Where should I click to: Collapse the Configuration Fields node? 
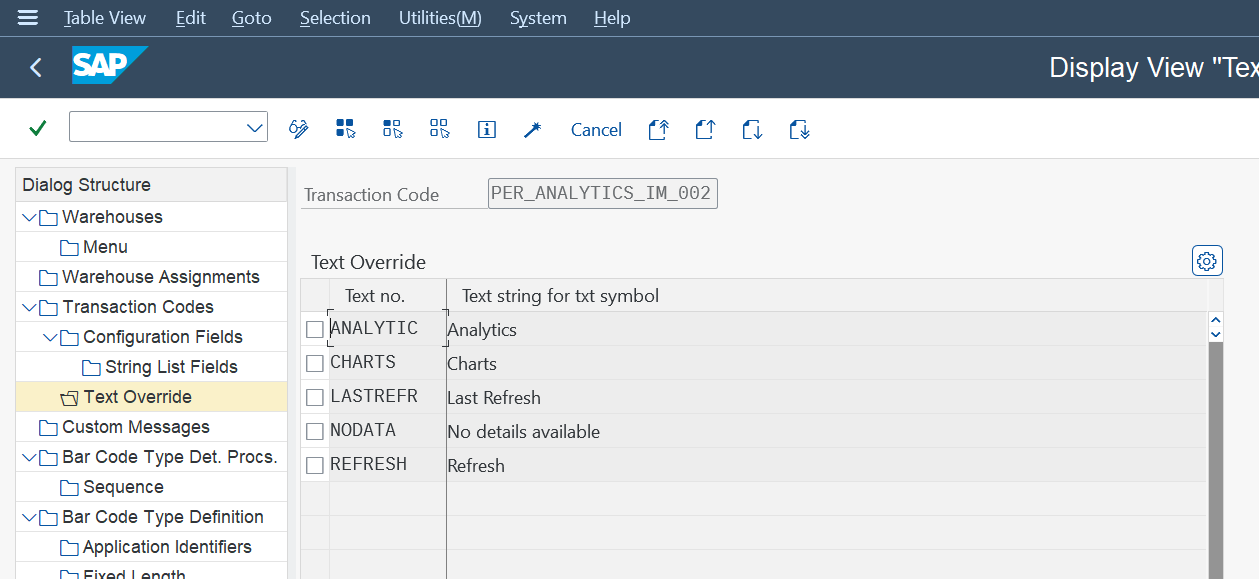tap(50, 337)
